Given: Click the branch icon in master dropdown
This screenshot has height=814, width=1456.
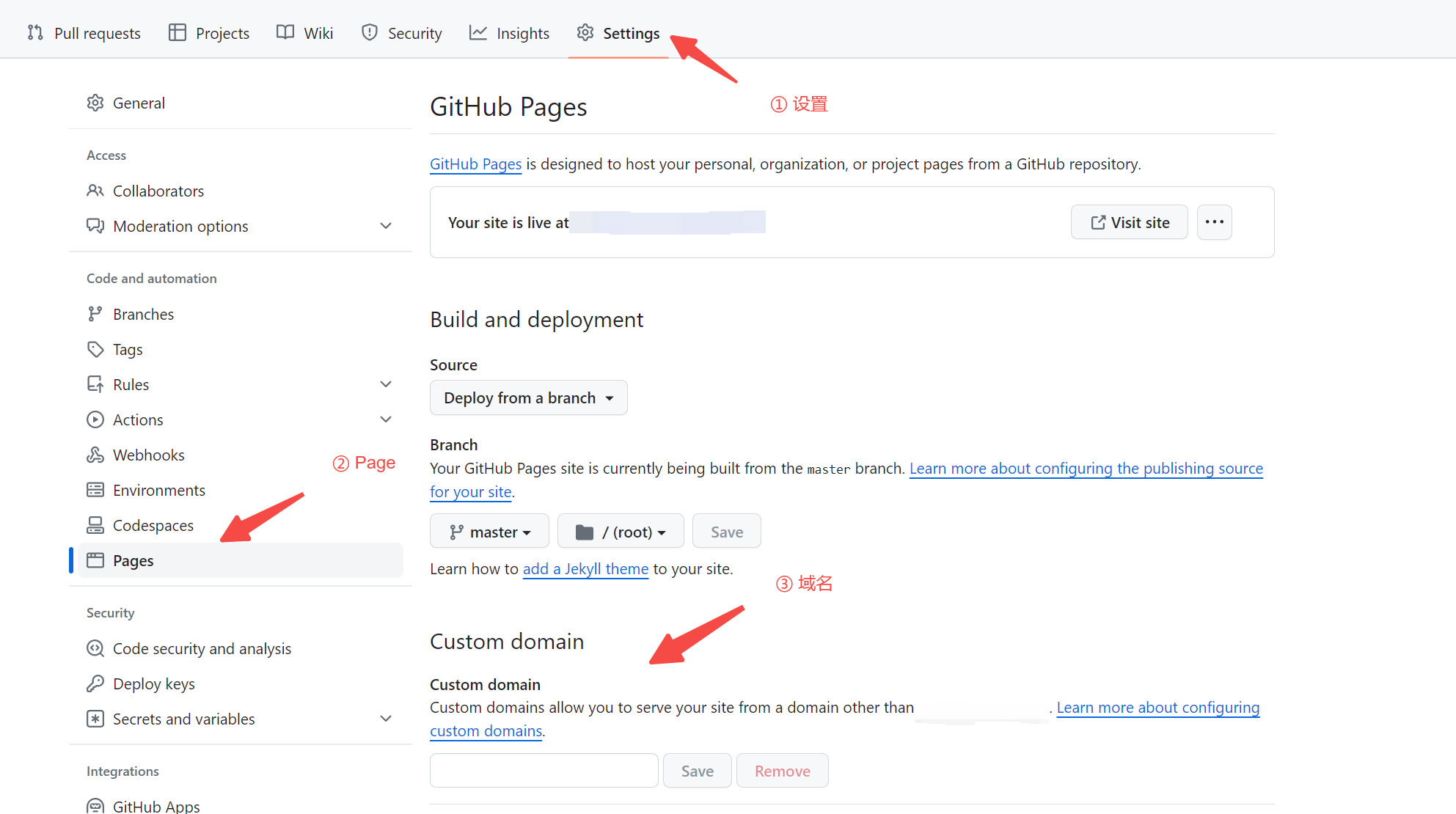Looking at the screenshot, I should 456,532.
